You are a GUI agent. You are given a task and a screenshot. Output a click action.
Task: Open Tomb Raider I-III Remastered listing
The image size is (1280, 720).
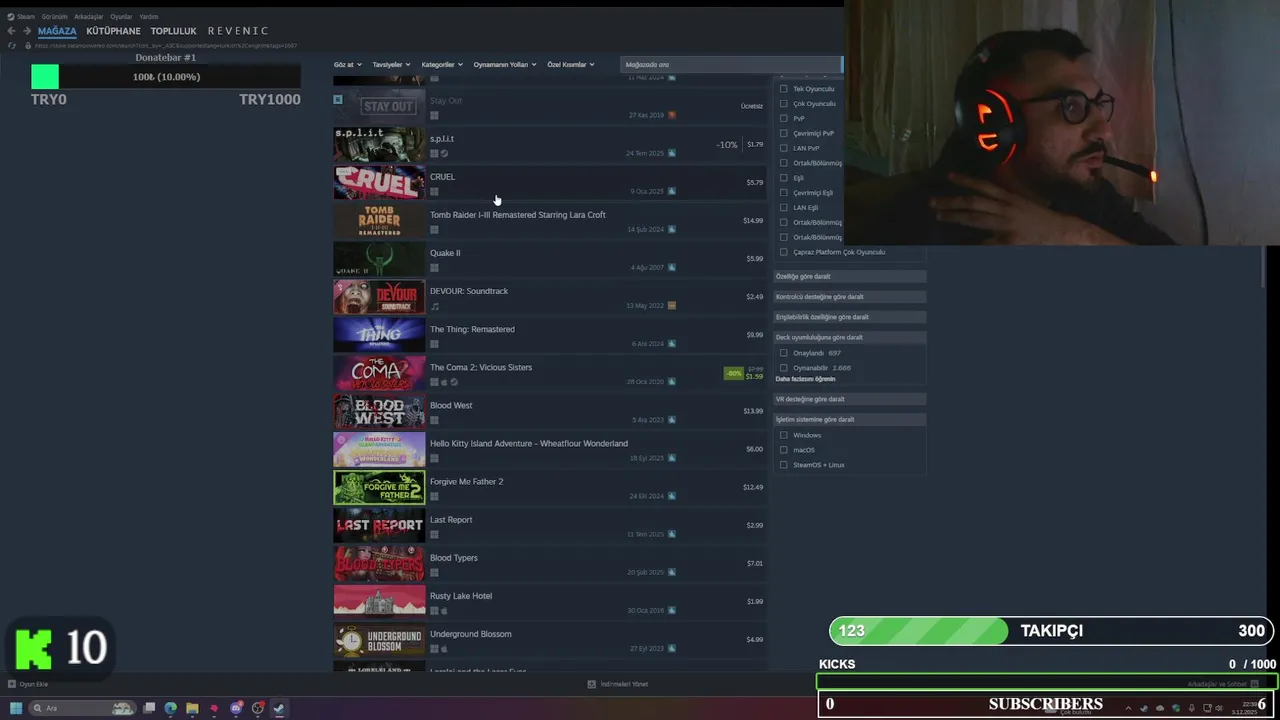pos(549,221)
